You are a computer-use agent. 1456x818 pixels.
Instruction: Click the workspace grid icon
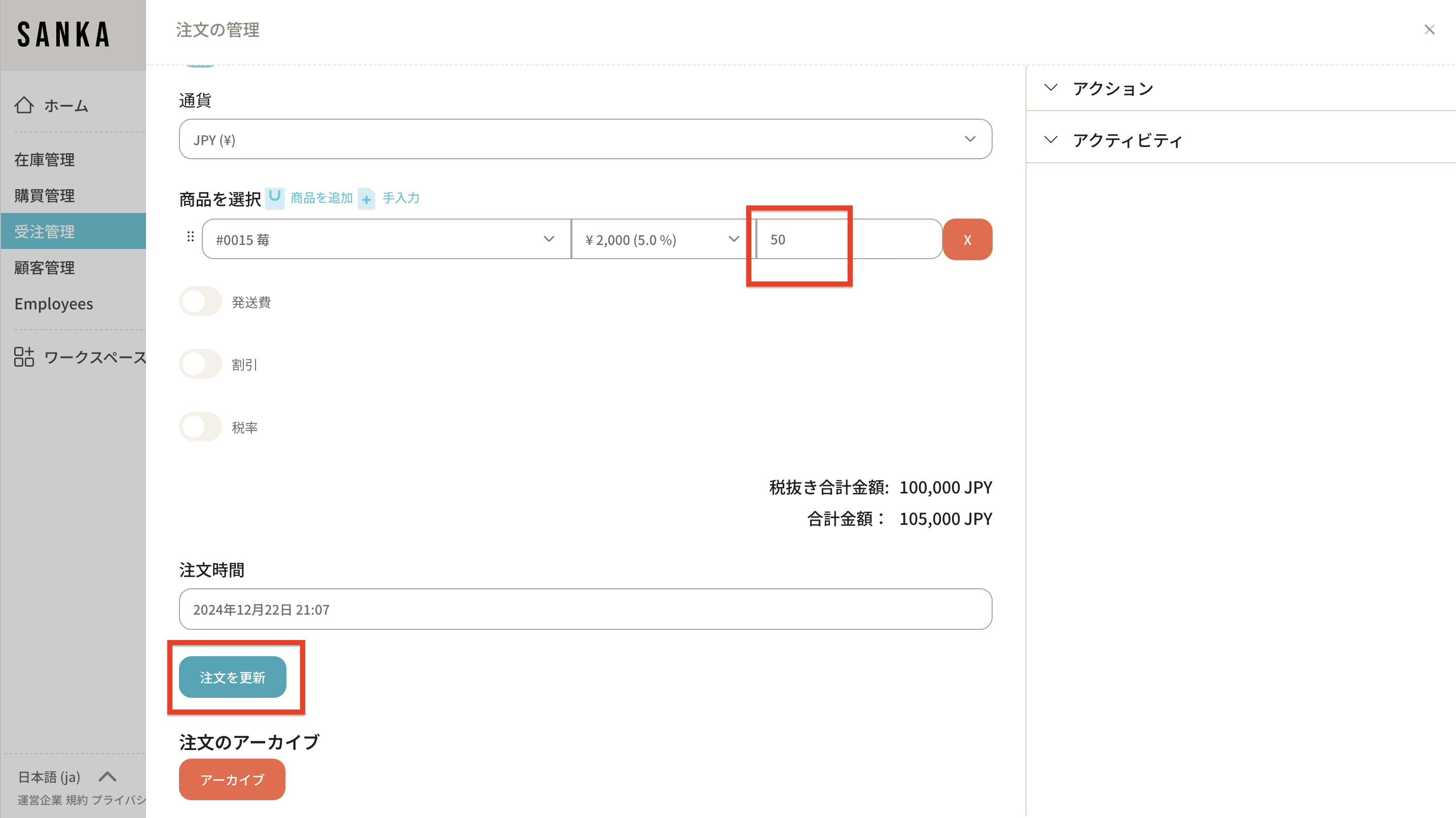(24, 357)
